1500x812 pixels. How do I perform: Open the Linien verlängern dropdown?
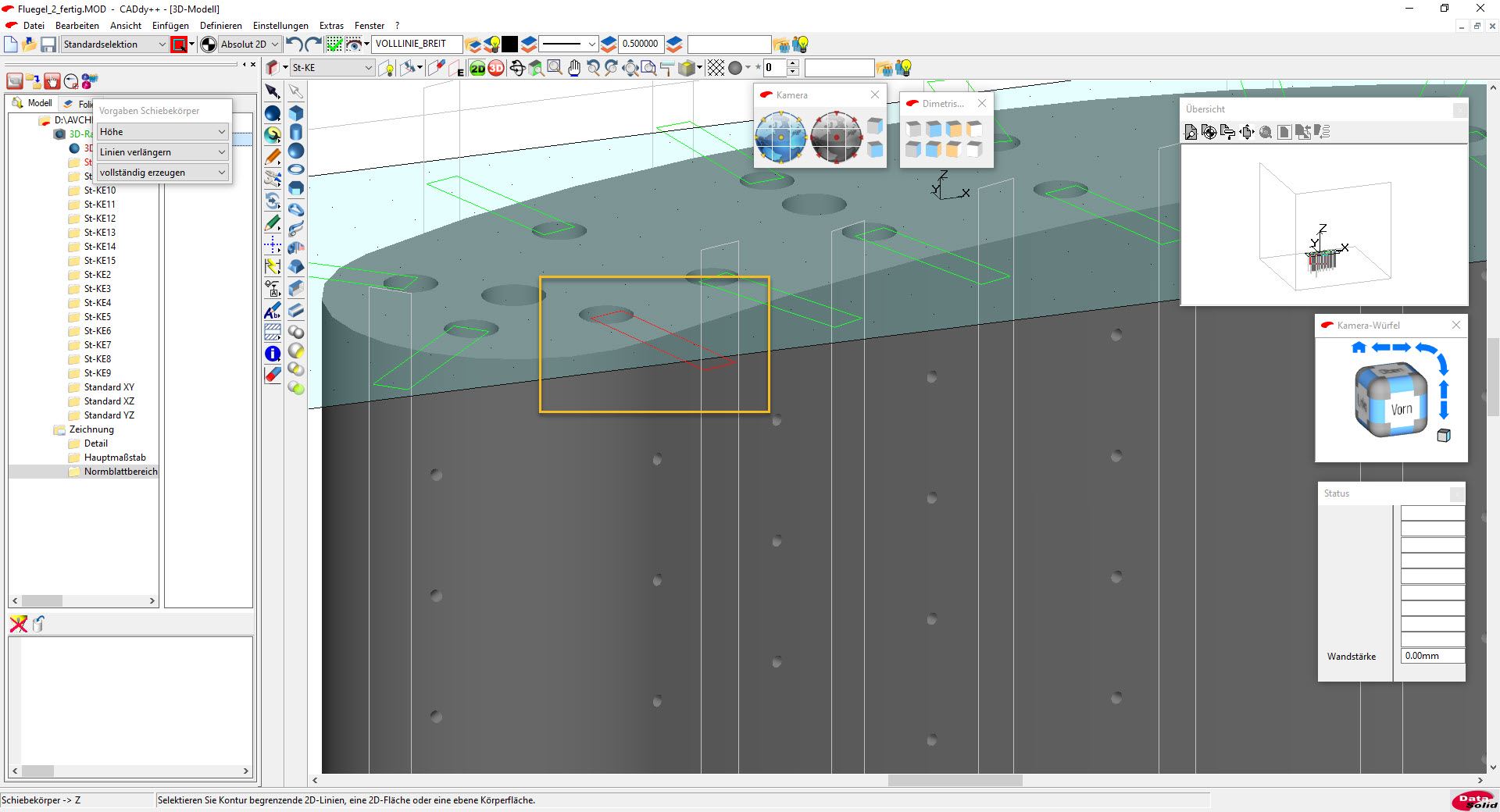pos(162,152)
